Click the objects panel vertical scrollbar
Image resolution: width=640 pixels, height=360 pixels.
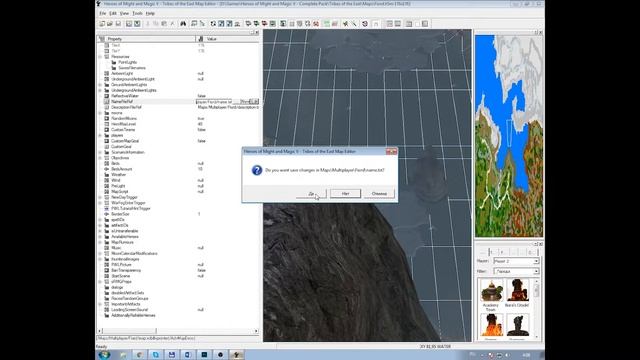pos(536,309)
